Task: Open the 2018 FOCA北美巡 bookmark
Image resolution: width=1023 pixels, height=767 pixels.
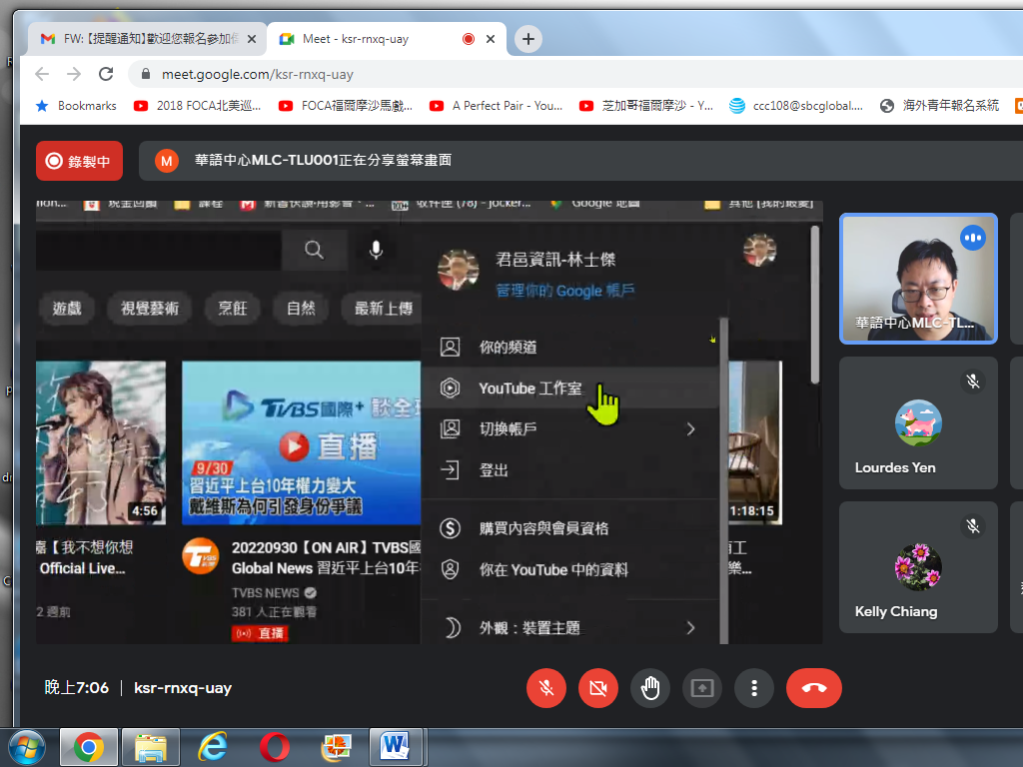Action: point(189,105)
